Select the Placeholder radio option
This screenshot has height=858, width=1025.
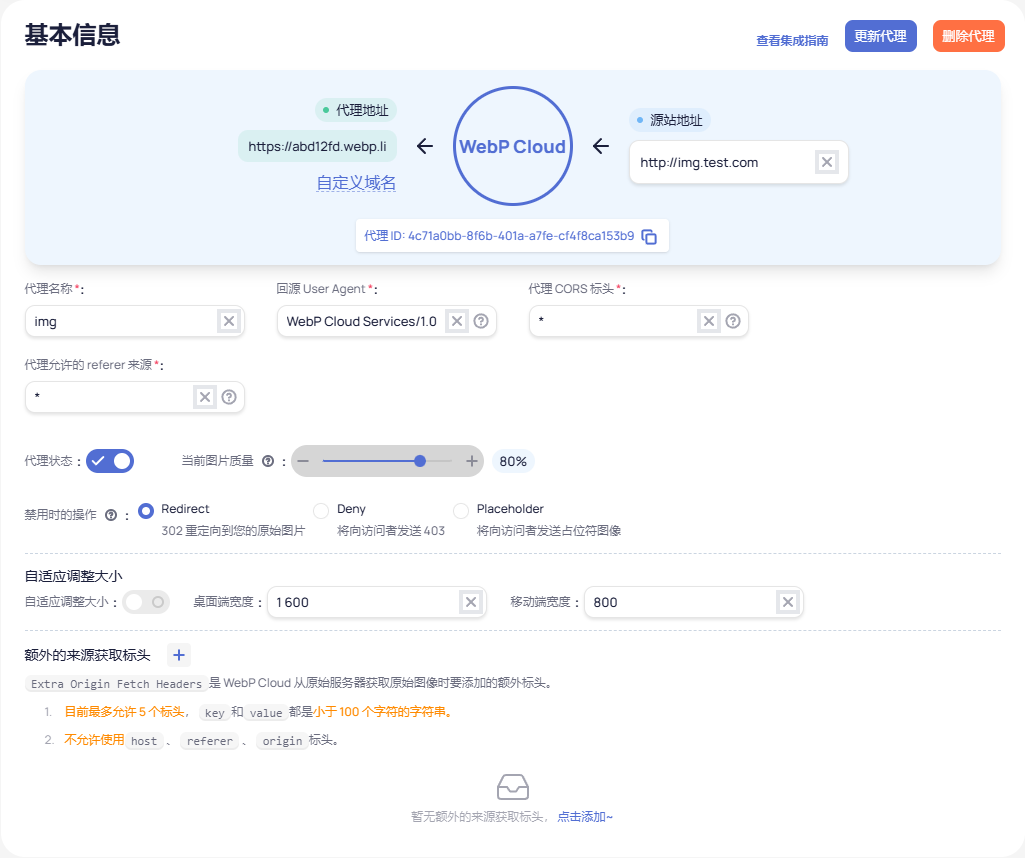pos(461,510)
